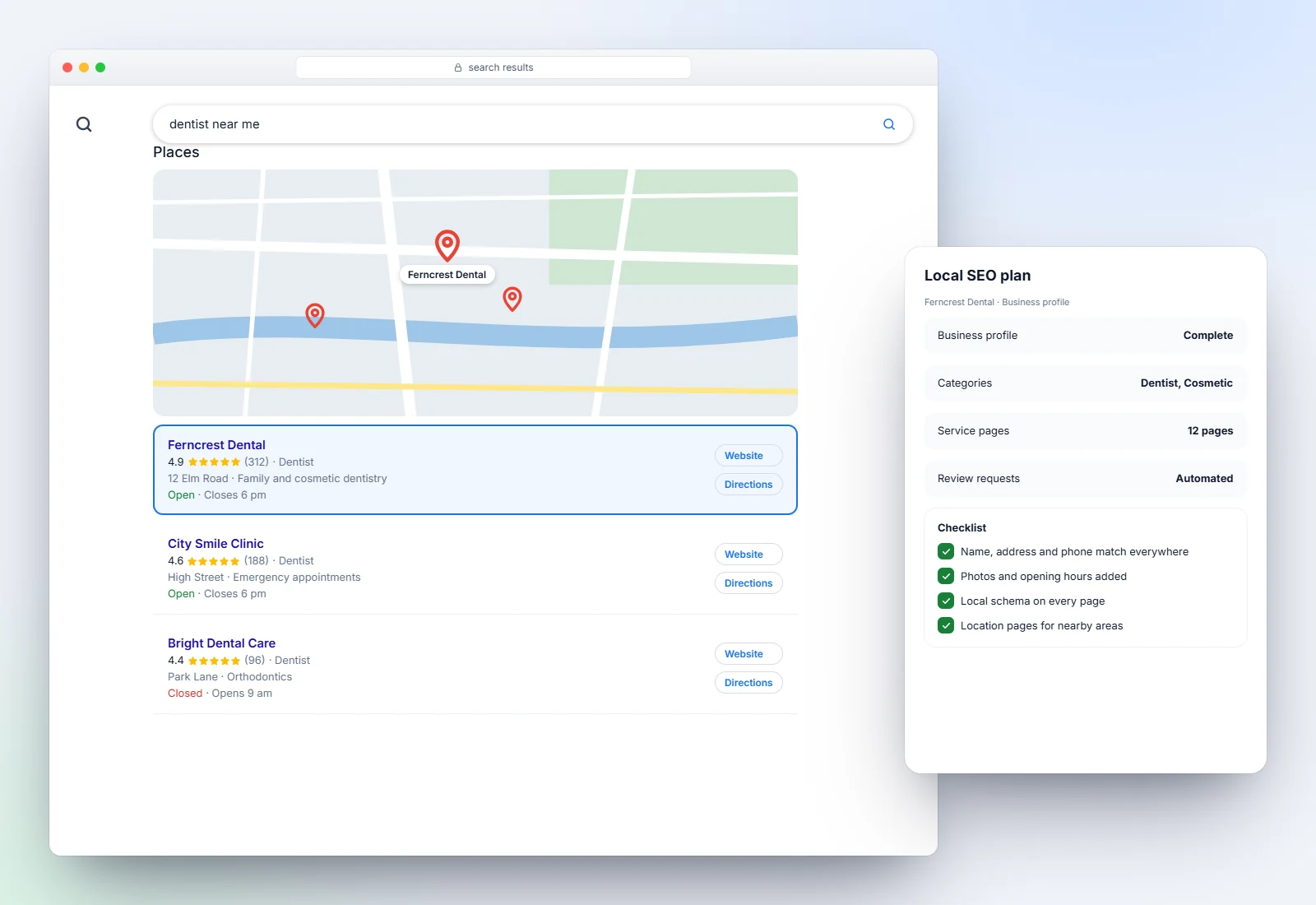Click the lock icon in address bar
Image resolution: width=1316 pixels, height=905 pixels.
click(x=458, y=67)
